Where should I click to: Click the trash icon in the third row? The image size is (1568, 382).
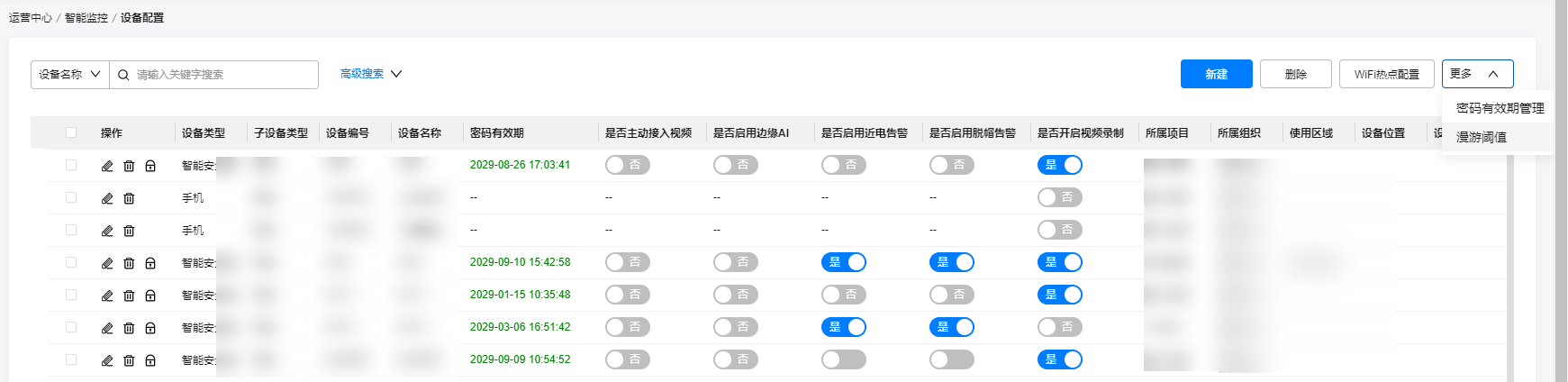coord(129,231)
